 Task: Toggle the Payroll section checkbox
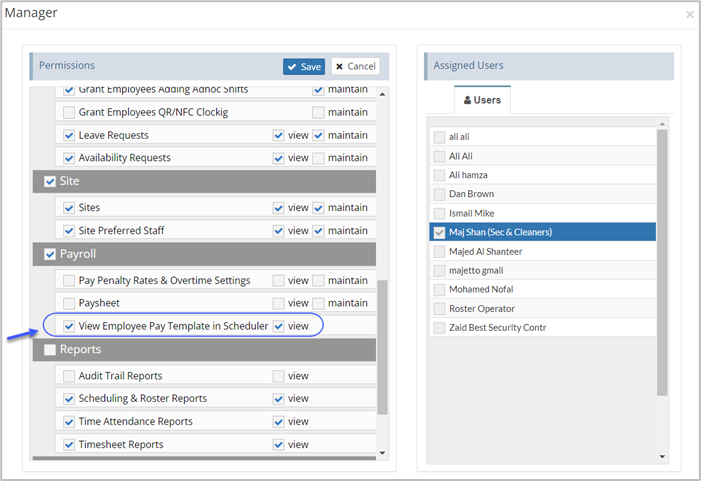point(50,254)
